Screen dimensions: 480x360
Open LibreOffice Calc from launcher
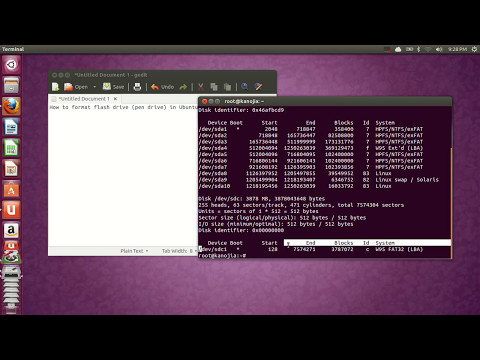coord(11,148)
